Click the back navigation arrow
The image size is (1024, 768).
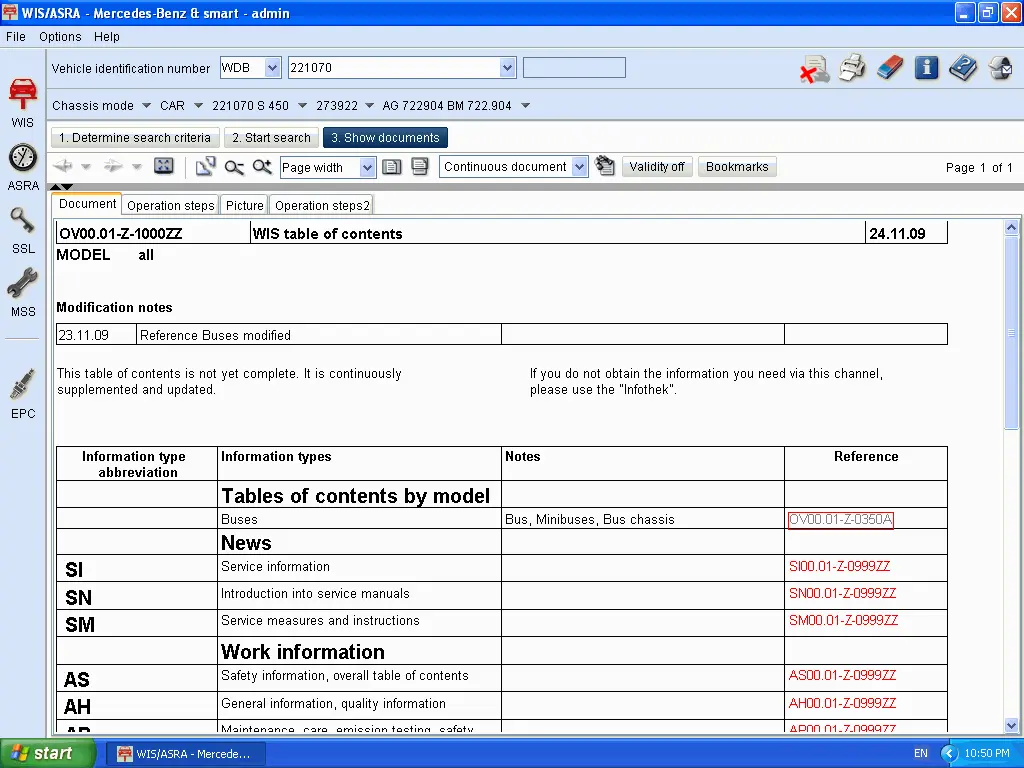click(63, 167)
